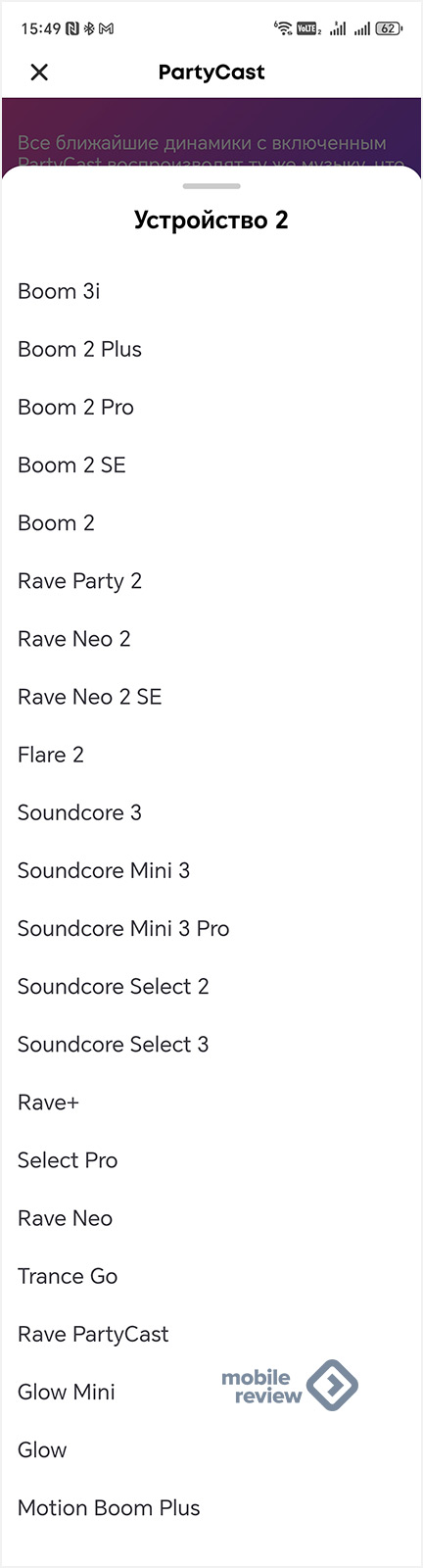Viewport: 423px width, 1568px height.
Task: Tap the Wi-Fi status icon
Action: [283, 28]
